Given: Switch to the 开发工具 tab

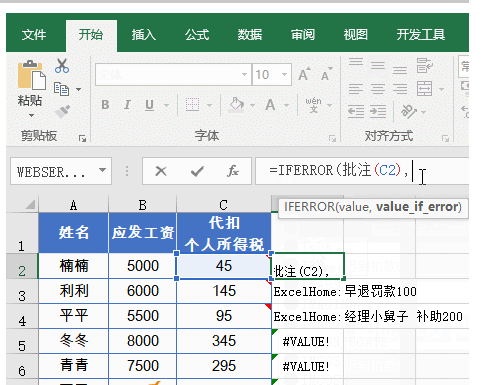Looking at the screenshot, I should 421,35.
